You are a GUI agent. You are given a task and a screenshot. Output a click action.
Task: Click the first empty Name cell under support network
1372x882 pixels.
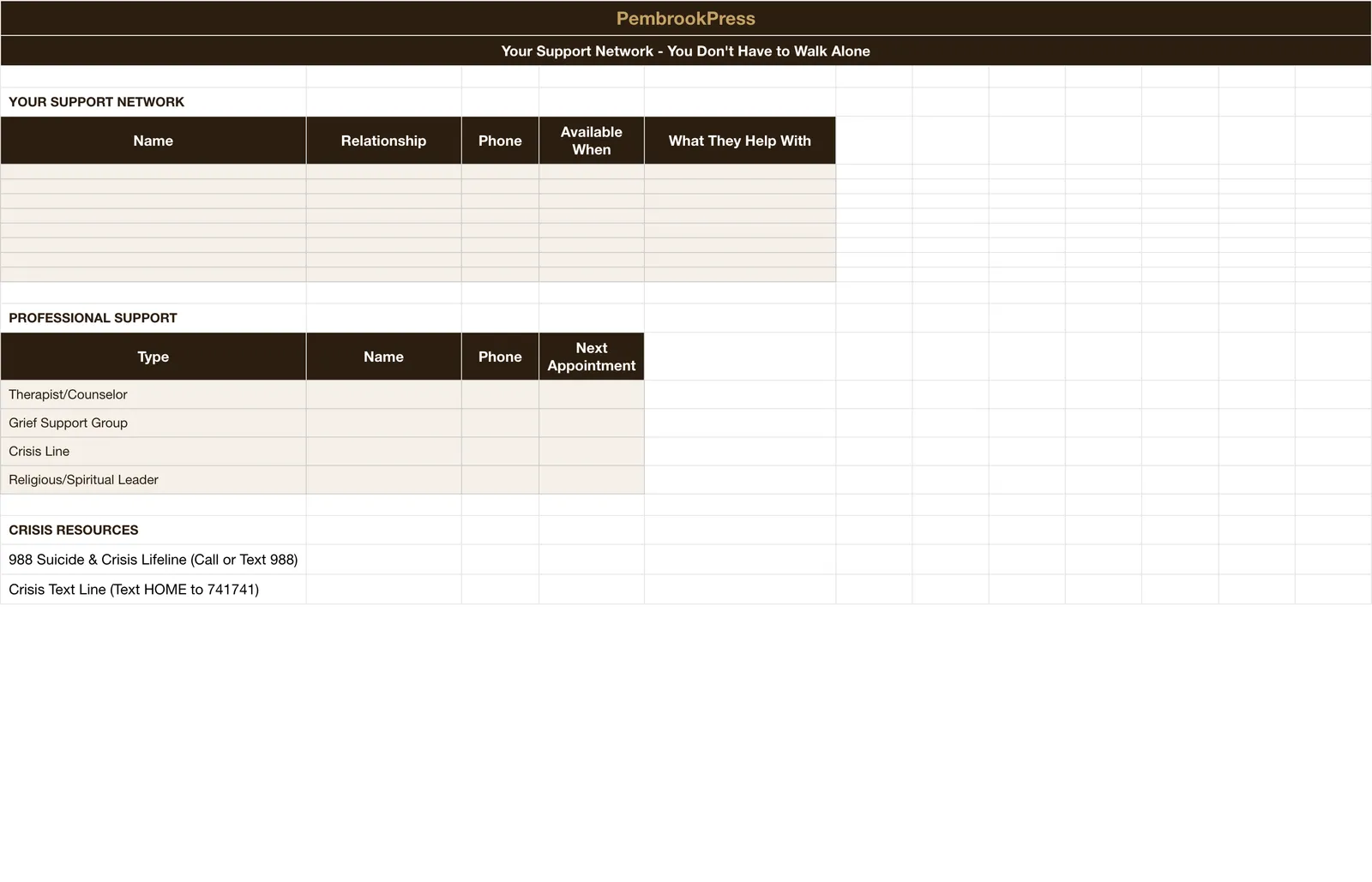[x=153, y=171]
